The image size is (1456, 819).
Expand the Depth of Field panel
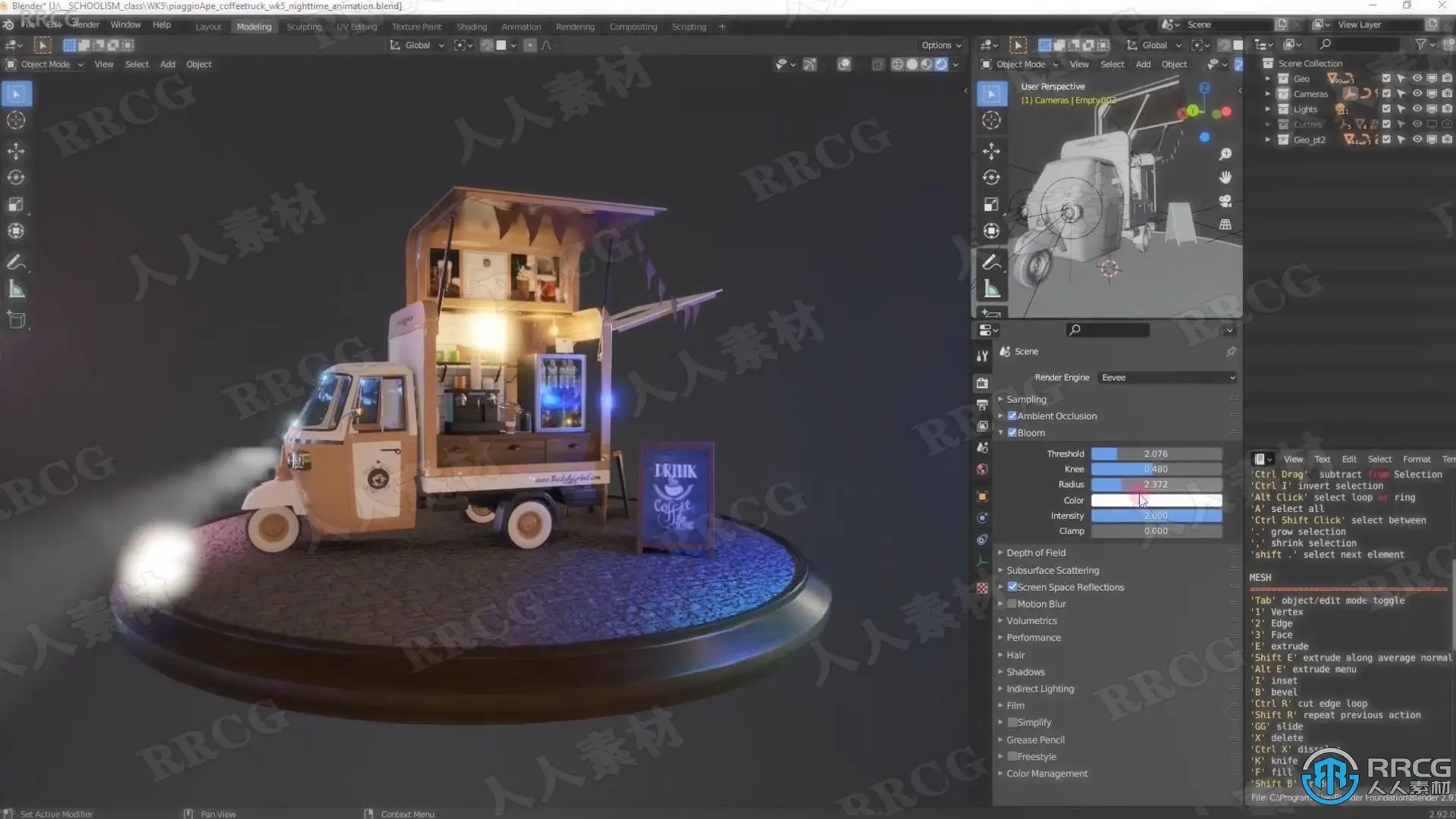(1036, 553)
